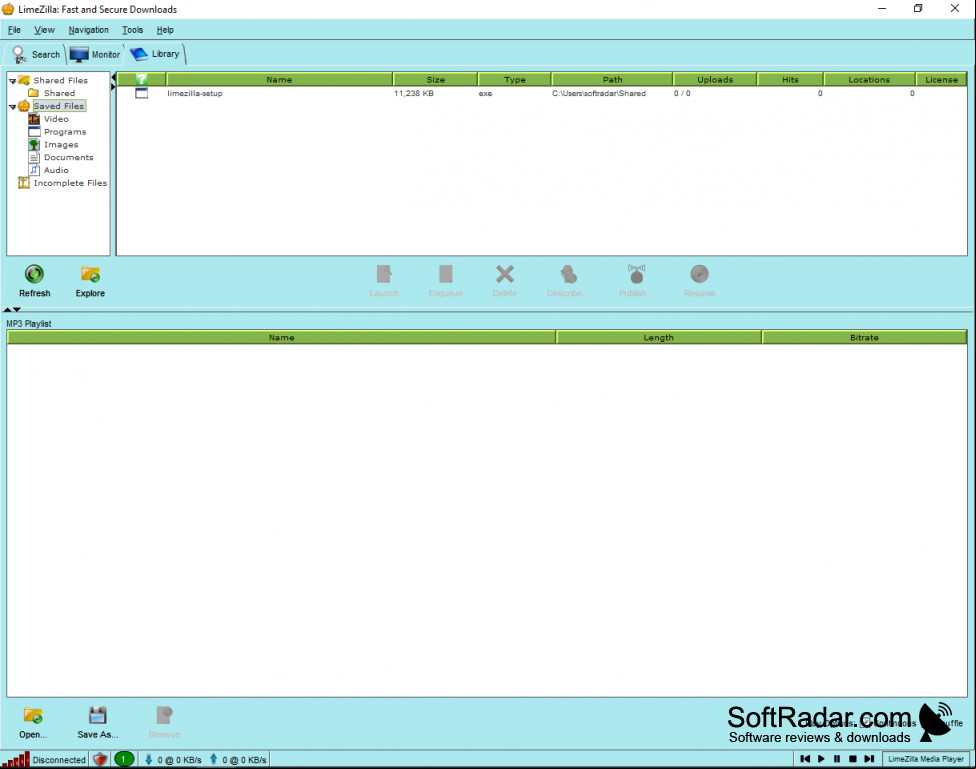Sort library by Hits column
The image size is (976, 769).
(791, 80)
